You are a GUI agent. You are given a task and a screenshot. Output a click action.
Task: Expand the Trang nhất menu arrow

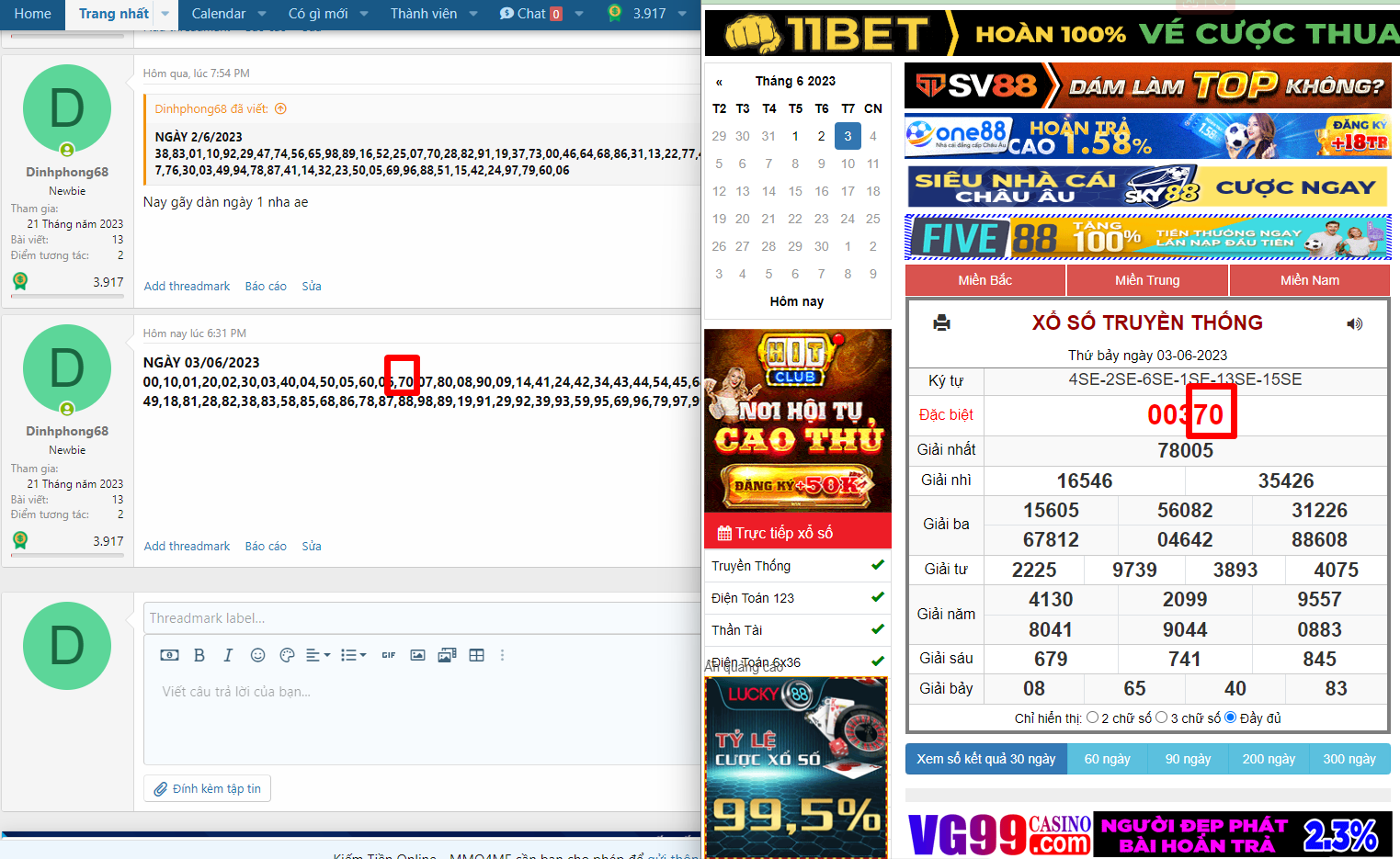[x=165, y=14]
